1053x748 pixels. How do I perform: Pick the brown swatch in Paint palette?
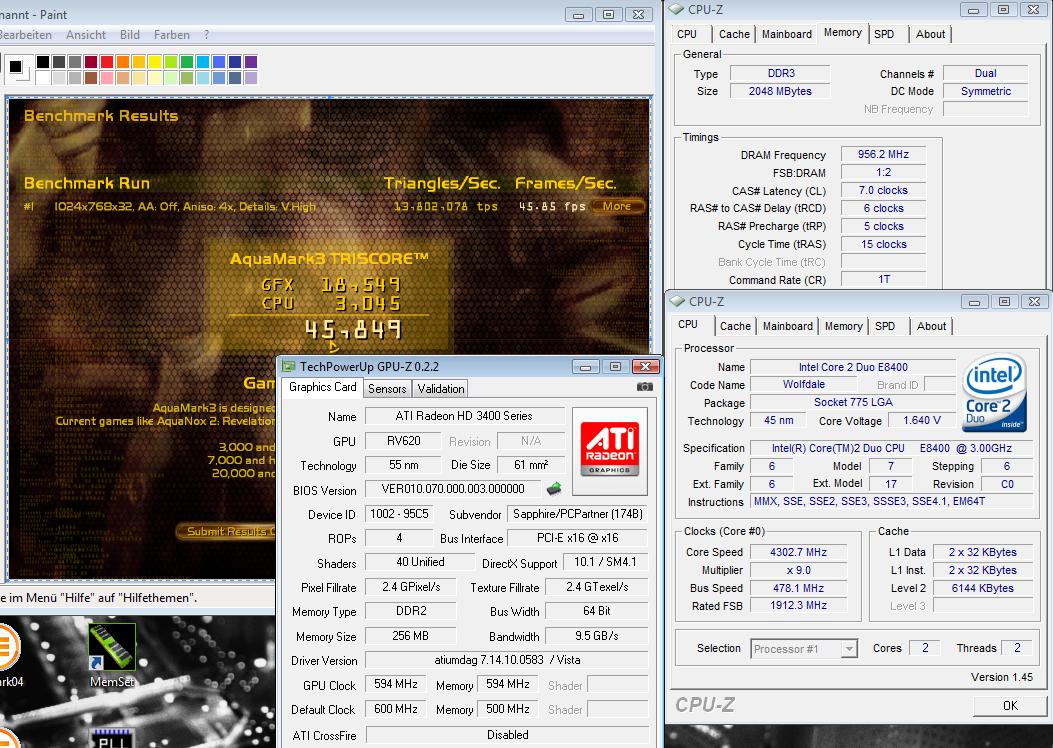(91, 78)
